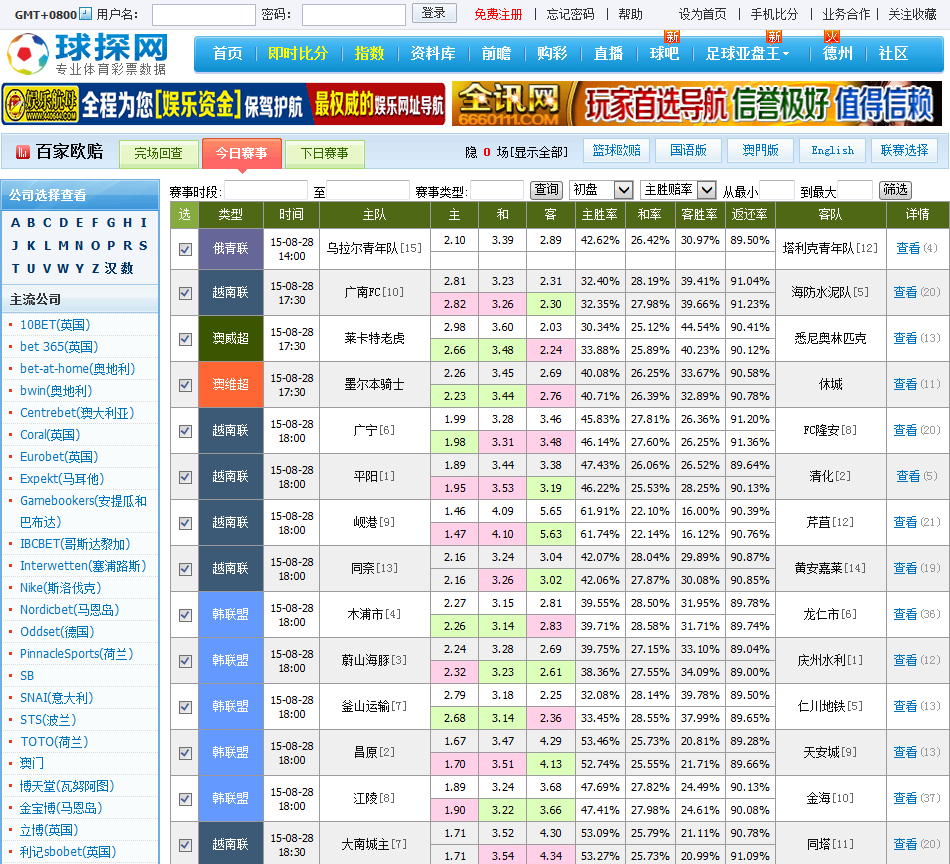The height and width of the screenshot is (864, 950).
Task: Click the 主胜率 column header
Action: (600, 214)
